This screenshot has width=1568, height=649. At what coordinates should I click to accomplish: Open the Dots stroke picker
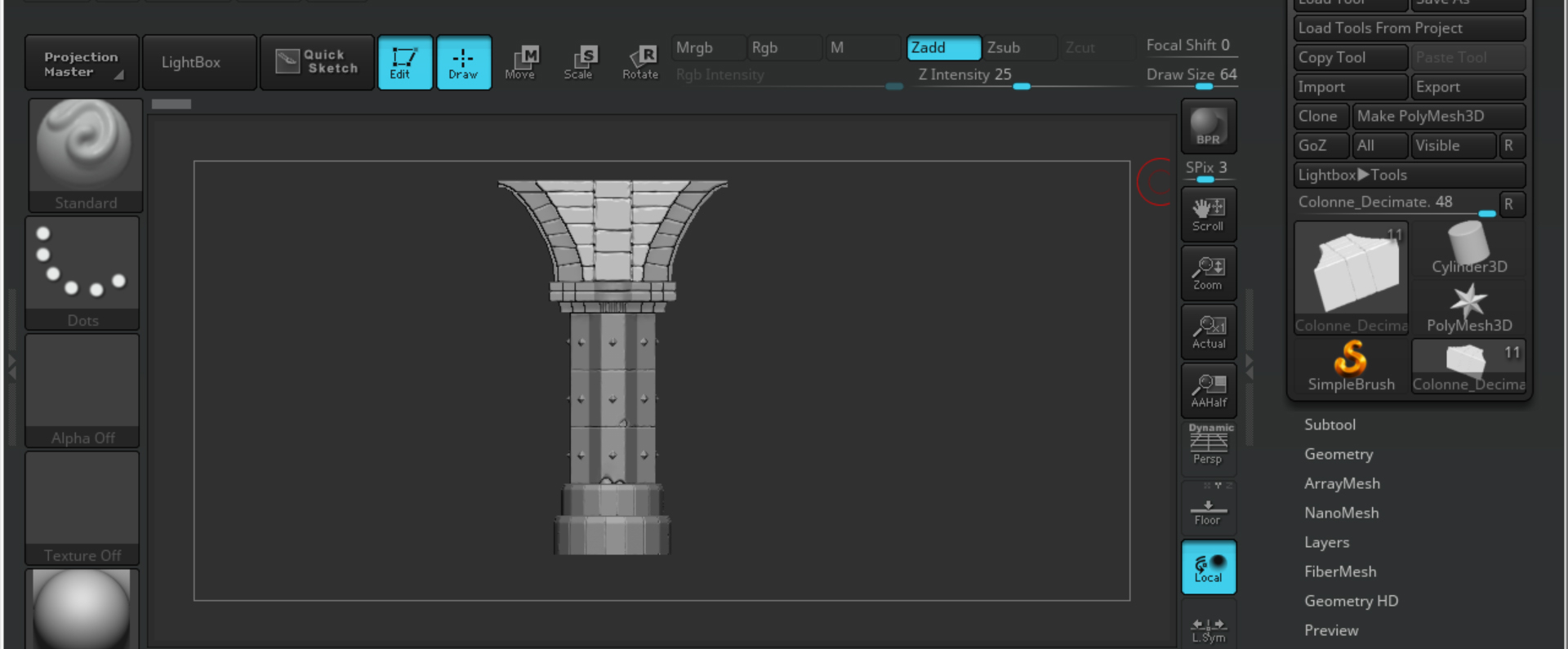click(x=82, y=273)
